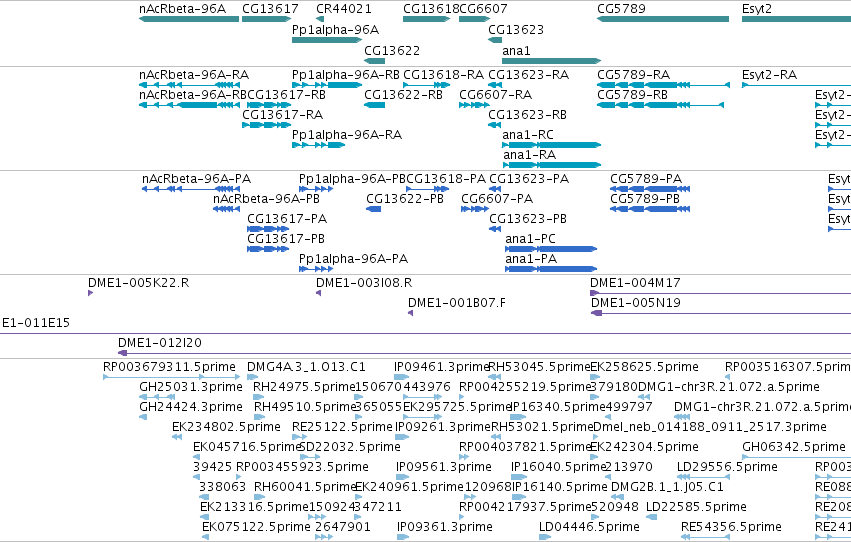851x542 pixels.
Task: Open the ana1-PC protein feature
Action: (551, 249)
